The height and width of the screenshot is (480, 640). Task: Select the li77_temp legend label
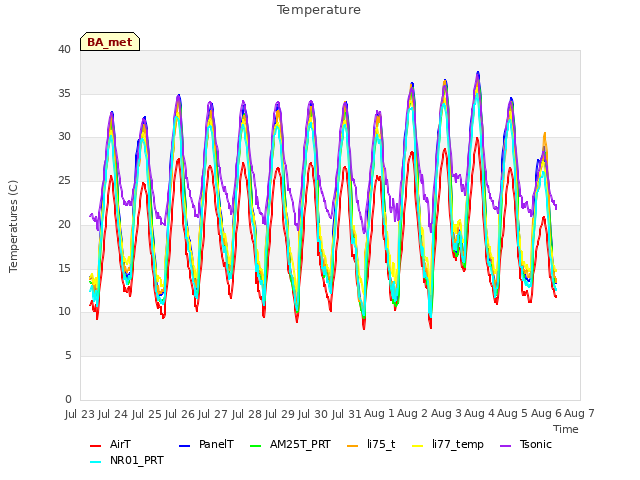pos(458,444)
